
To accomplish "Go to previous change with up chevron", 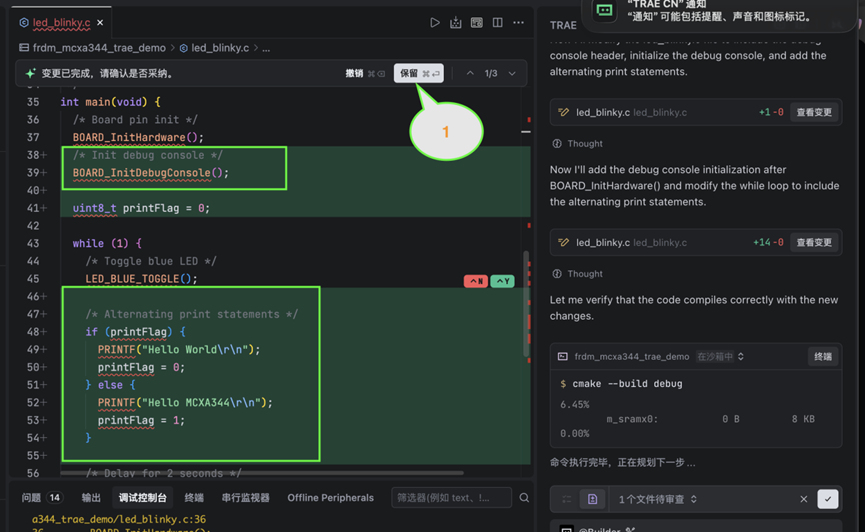I will (470, 73).
